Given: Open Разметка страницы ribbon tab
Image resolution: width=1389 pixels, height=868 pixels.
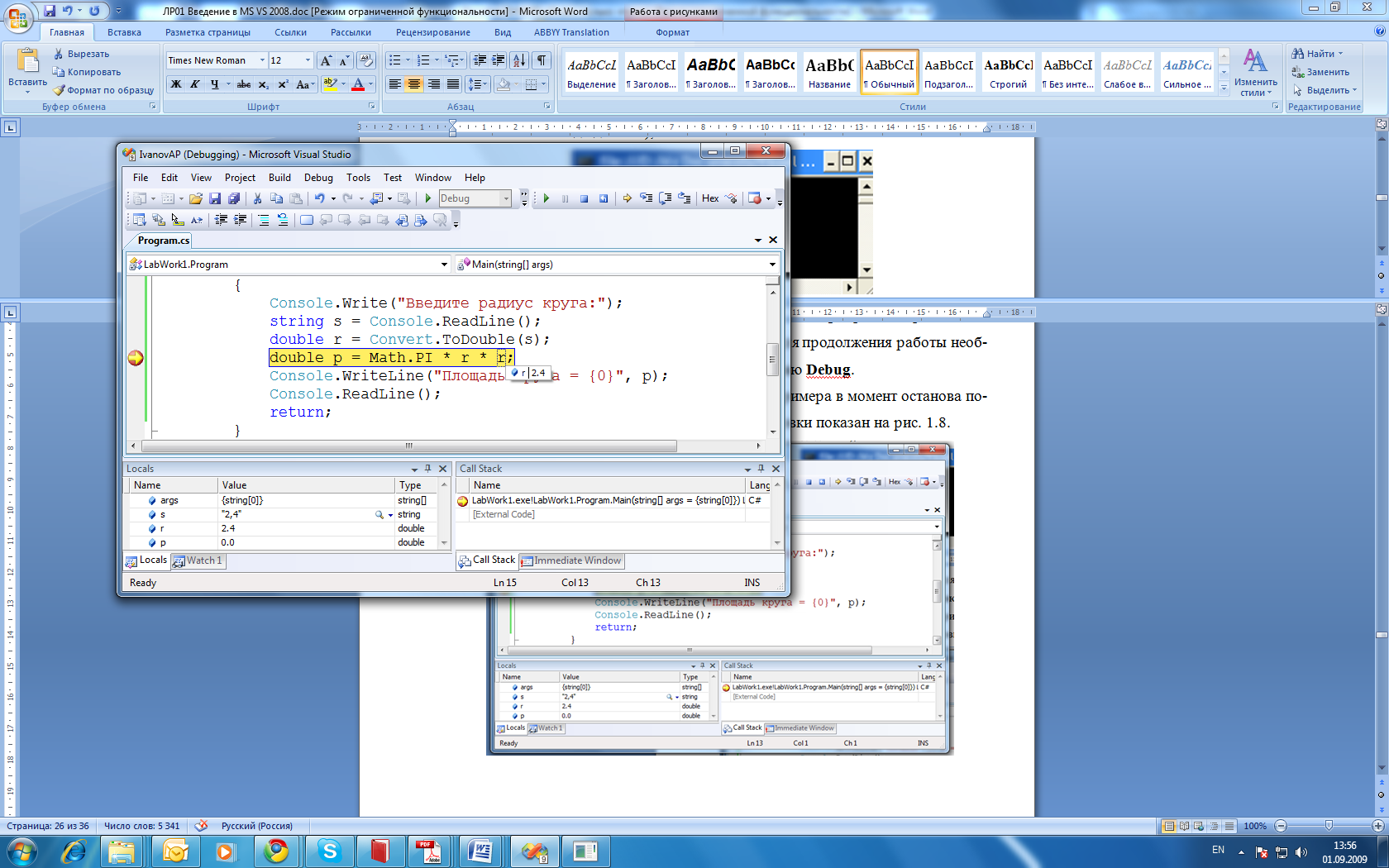Looking at the screenshot, I should coord(208,32).
